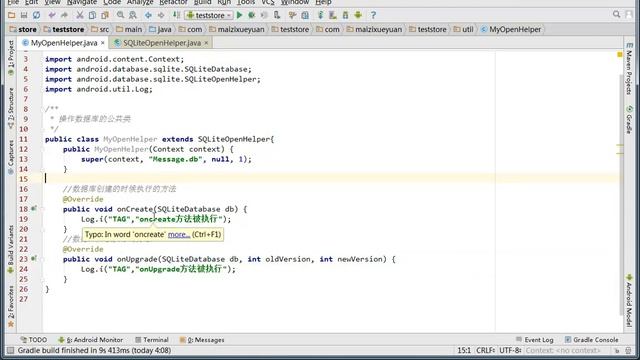Click the Sync Gradle files icon

coord(320,16)
